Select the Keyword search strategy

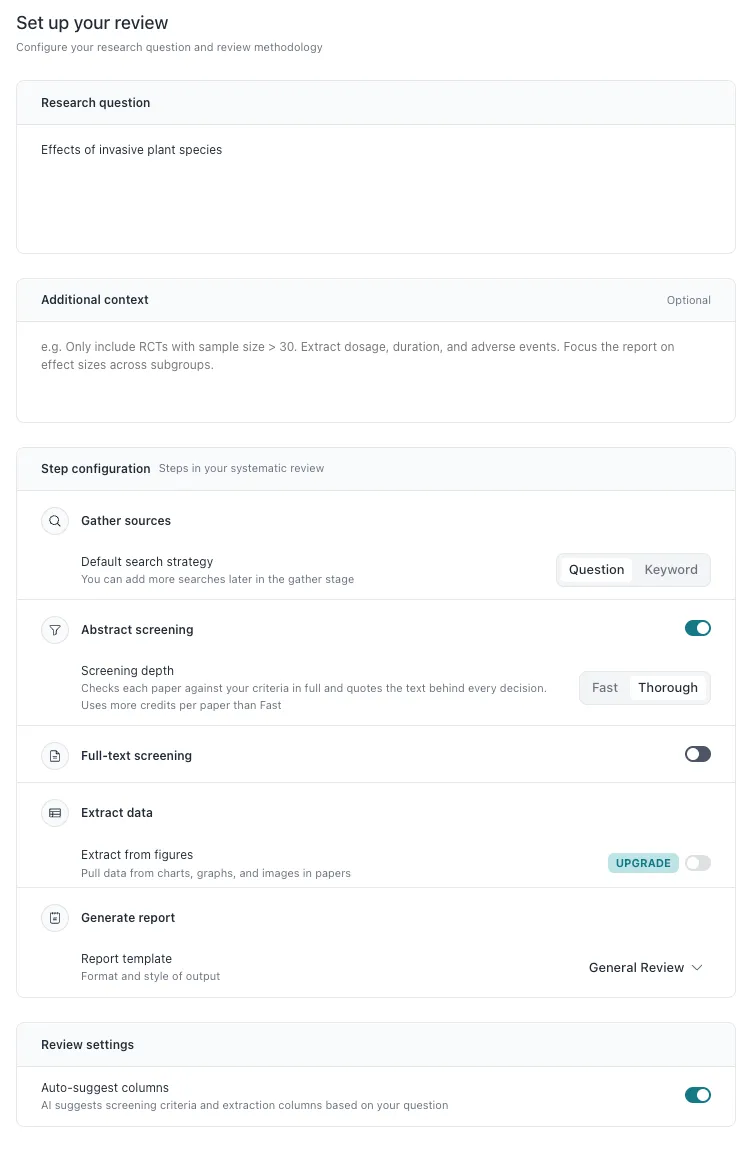point(671,571)
